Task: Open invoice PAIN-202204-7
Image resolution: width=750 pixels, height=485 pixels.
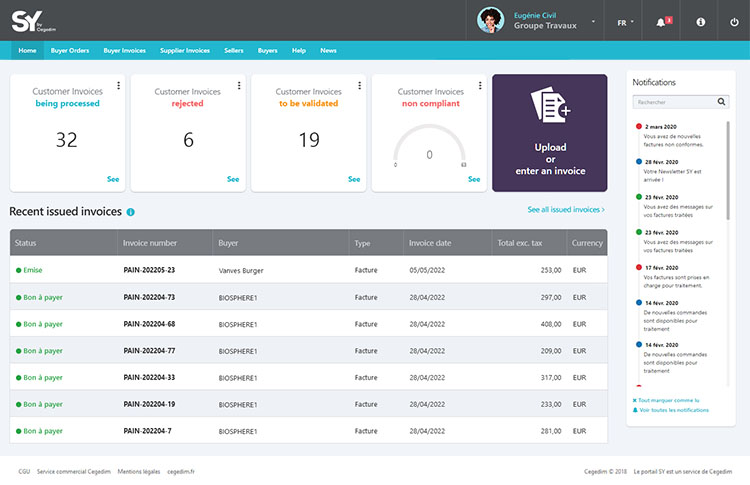Action: pos(147,431)
